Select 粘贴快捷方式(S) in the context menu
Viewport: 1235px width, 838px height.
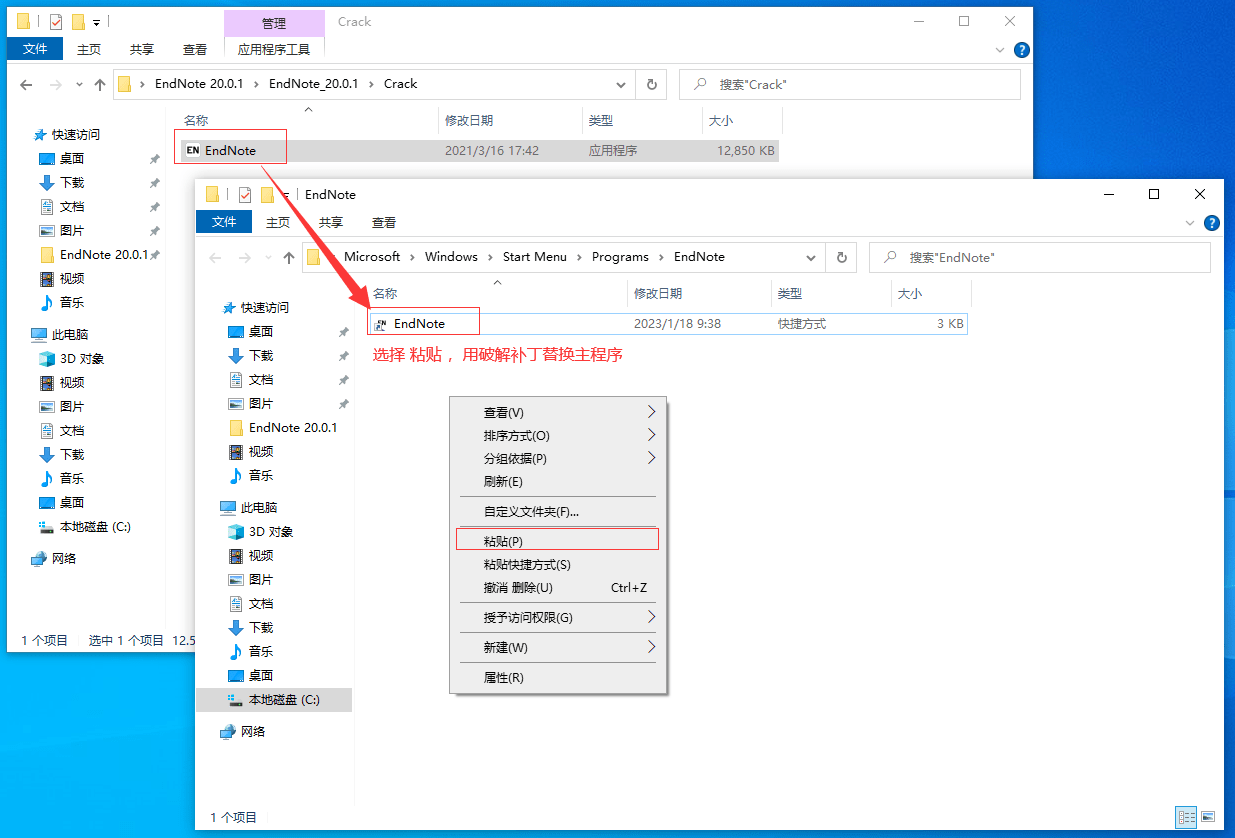click(x=558, y=564)
